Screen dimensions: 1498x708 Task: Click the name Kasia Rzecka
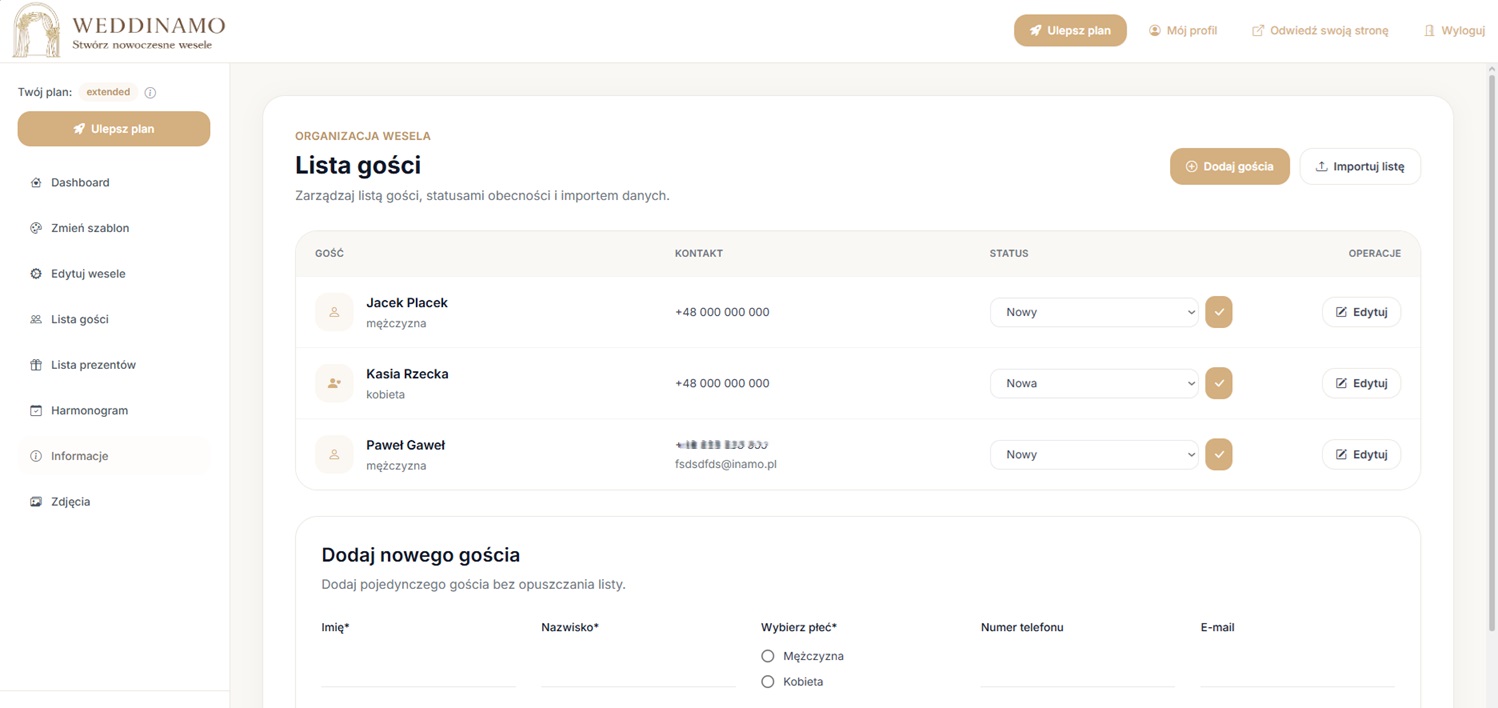[407, 374]
